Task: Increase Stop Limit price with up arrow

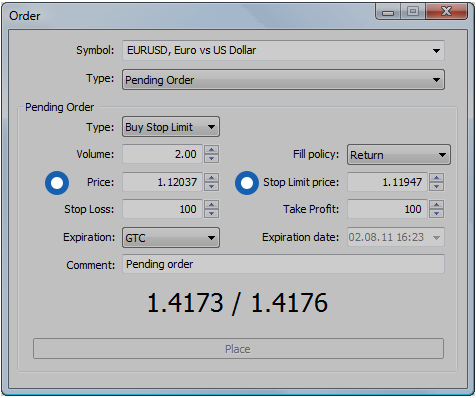Action: click(x=437, y=177)
